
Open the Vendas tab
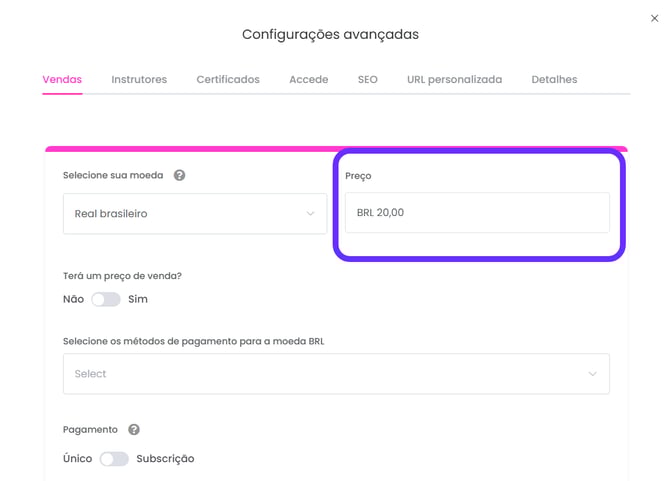62,79
